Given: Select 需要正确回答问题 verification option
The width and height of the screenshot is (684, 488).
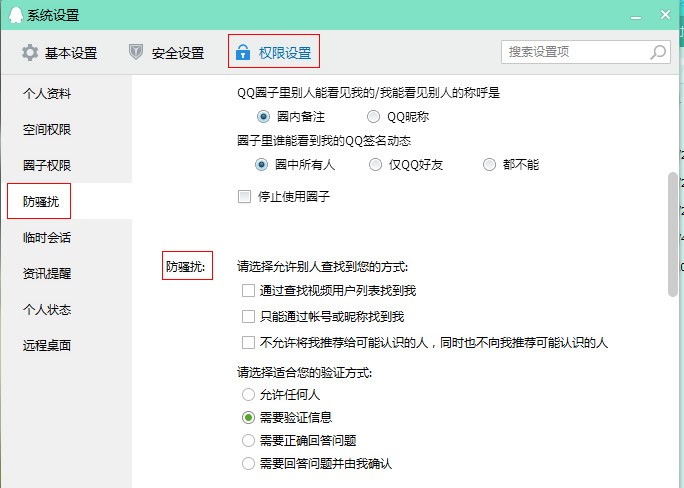Looking at the screenshot, I should click(248, 440).
